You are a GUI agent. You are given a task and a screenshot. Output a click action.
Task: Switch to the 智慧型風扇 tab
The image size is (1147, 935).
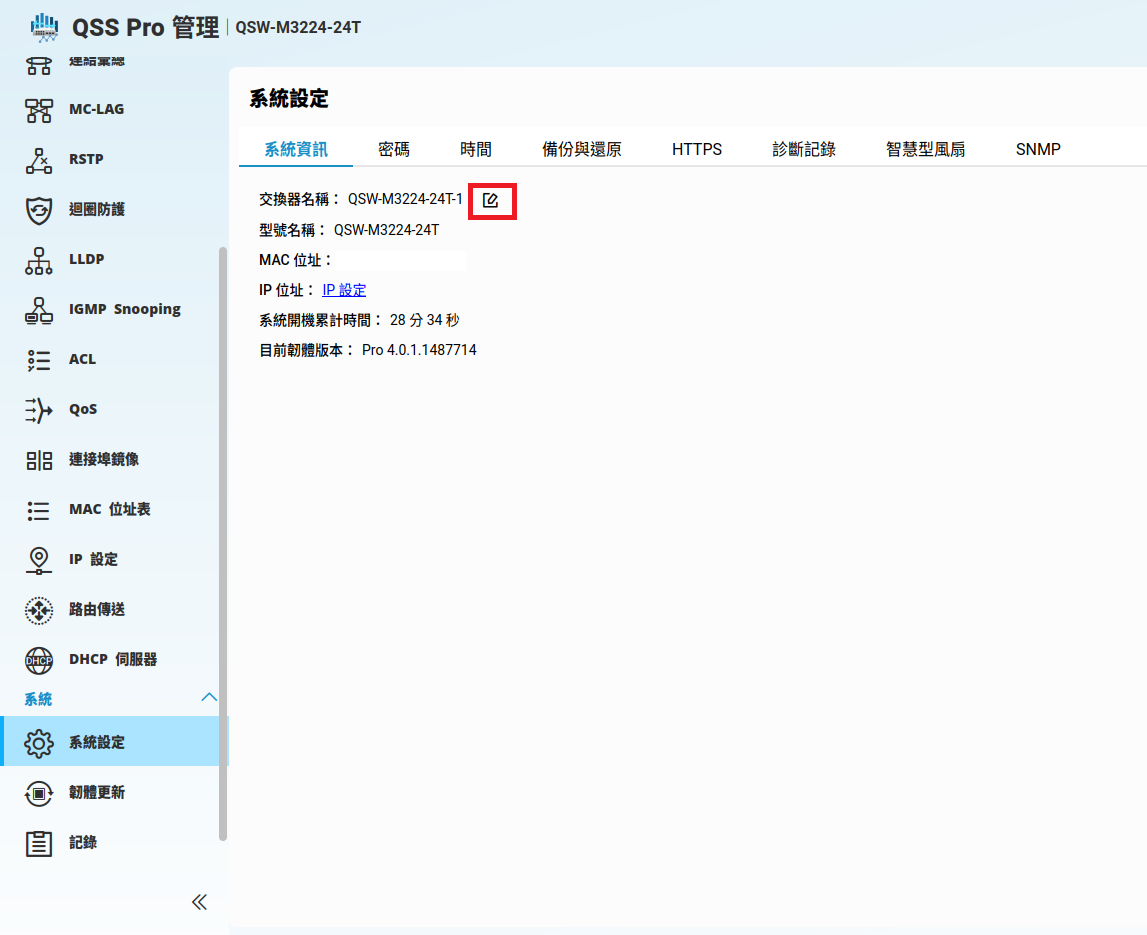pos(925,149)
